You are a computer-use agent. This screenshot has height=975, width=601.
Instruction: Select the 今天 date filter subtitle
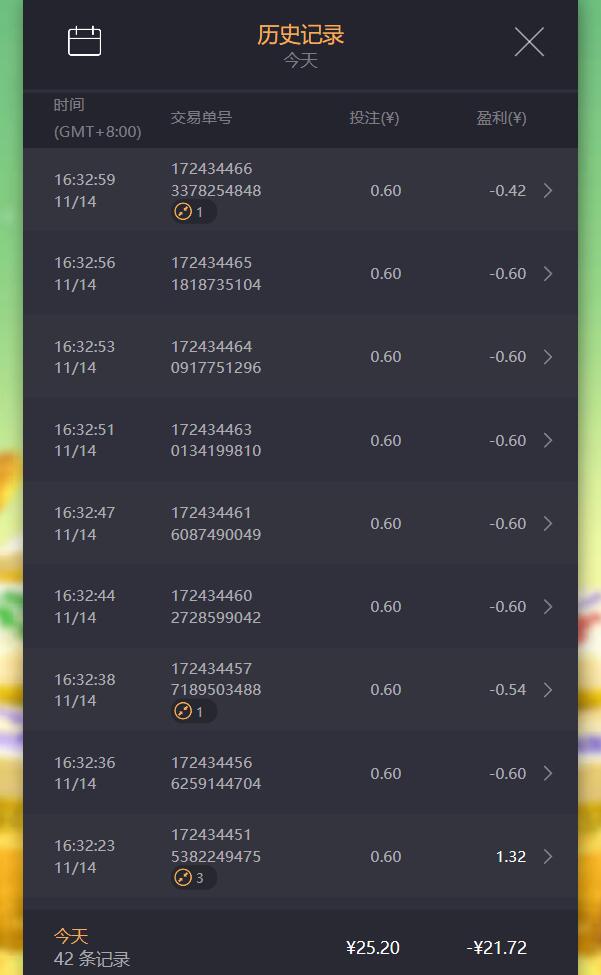[x=300, y=60]
